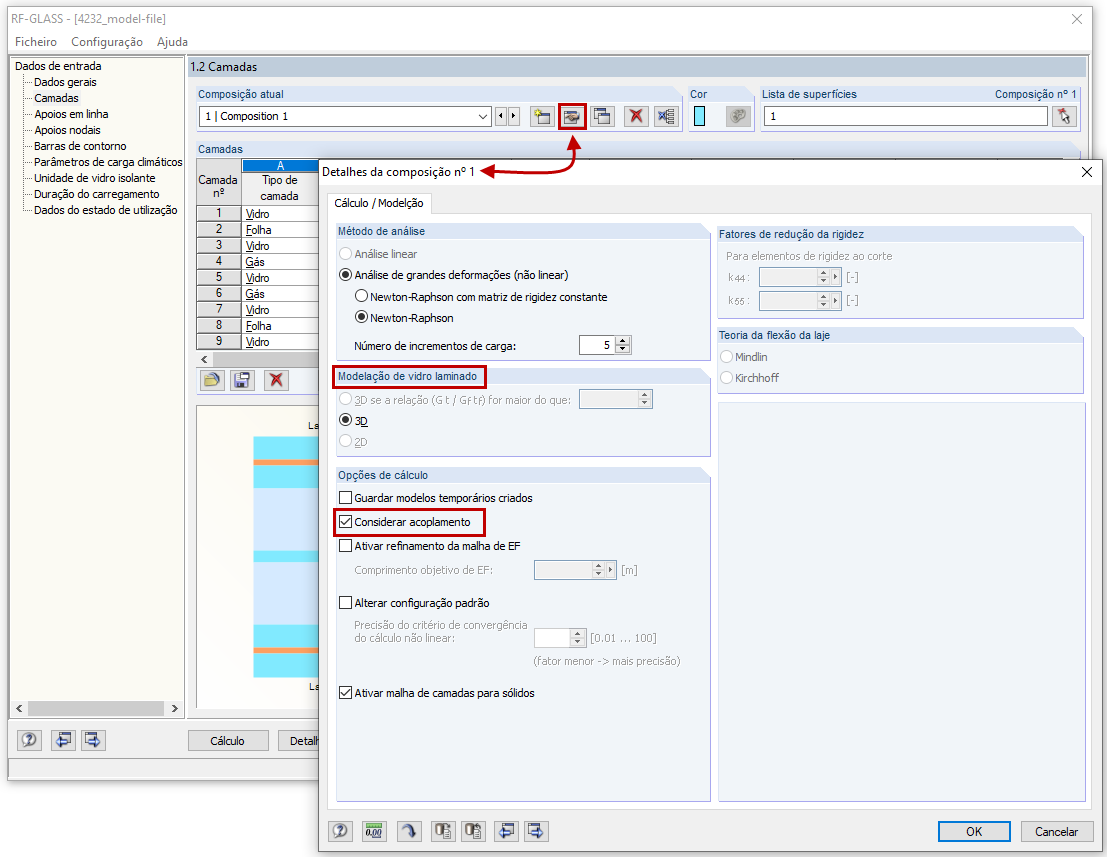The width and height of the screenshot is (1107, 857).
Task: Open composition details via the red-boxed toolbar icon
Action: tap(572, 116)
